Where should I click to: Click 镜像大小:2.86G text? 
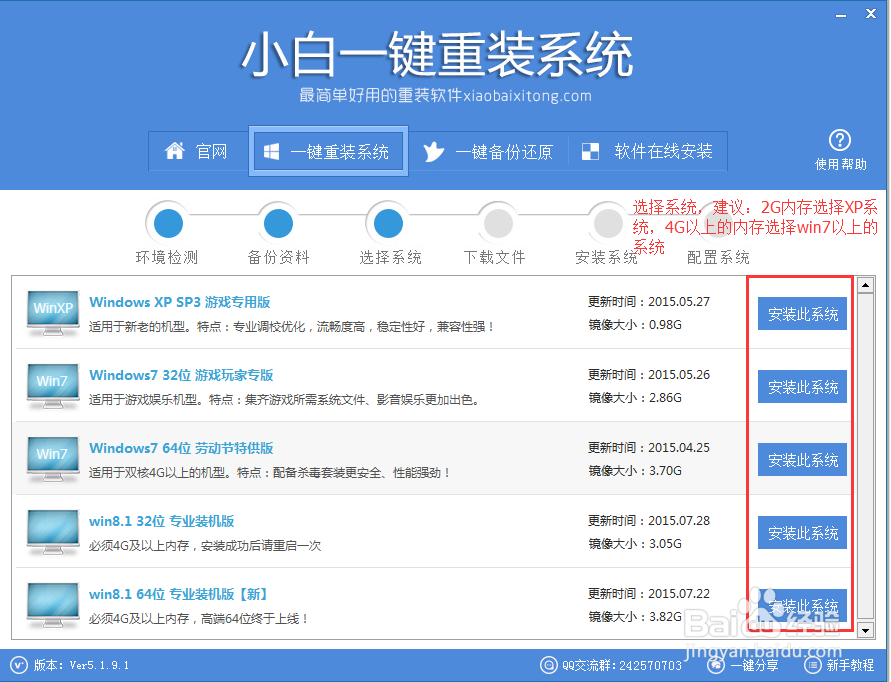(635, 398)
